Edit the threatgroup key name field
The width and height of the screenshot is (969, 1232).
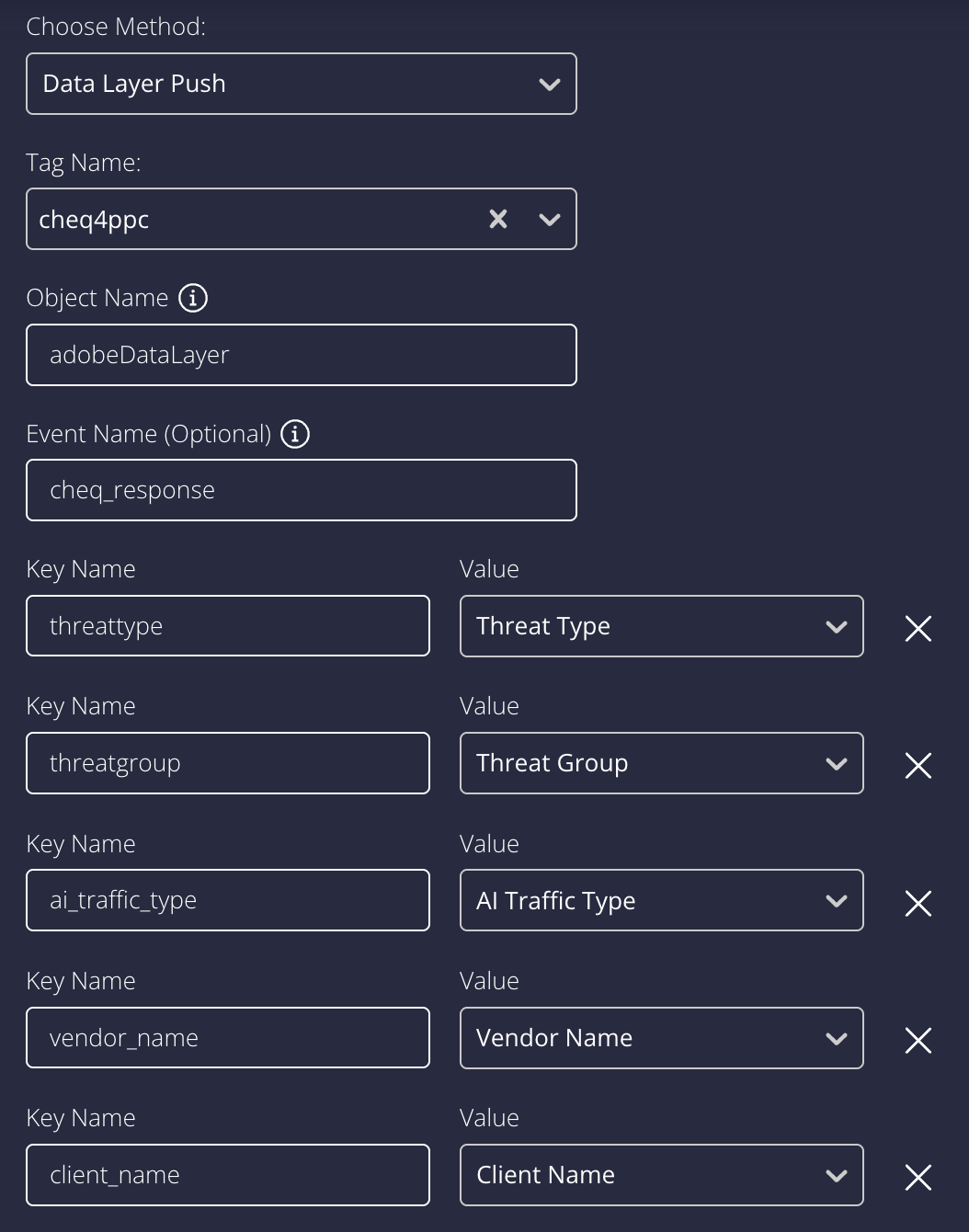(228, 763)
